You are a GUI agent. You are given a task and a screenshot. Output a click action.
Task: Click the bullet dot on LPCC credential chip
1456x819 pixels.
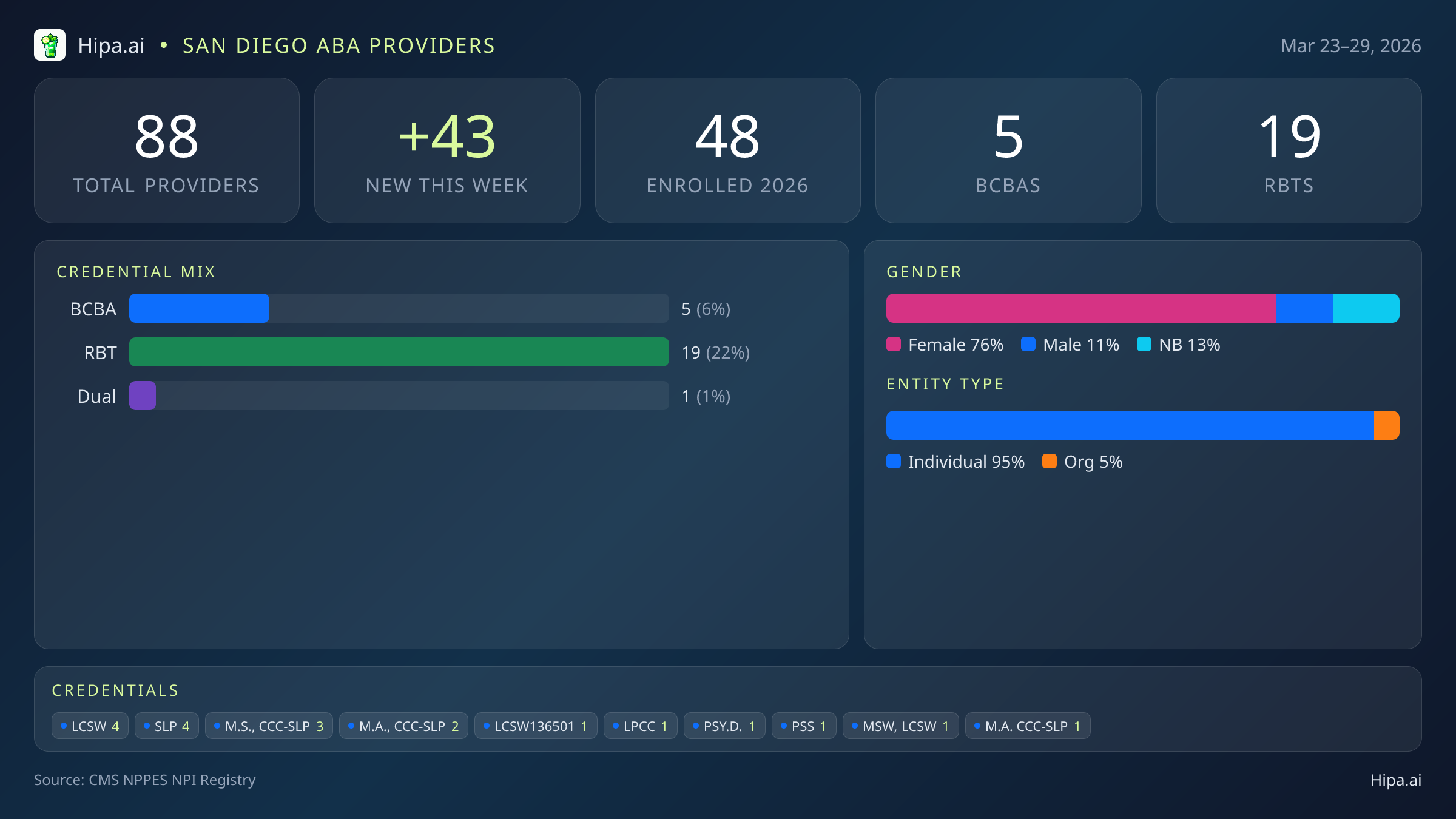[615, 725]
